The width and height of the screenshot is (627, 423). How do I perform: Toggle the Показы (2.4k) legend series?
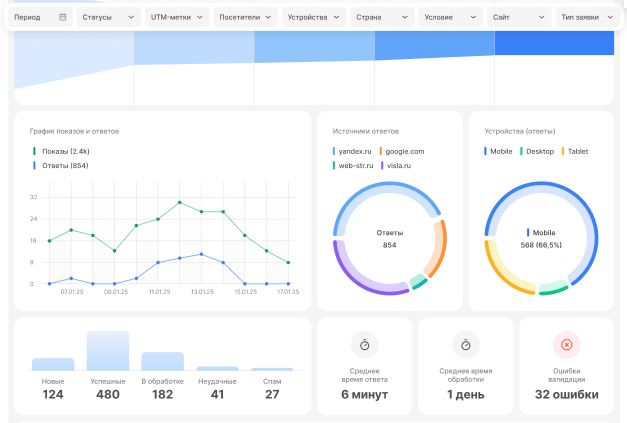point(62,151)
